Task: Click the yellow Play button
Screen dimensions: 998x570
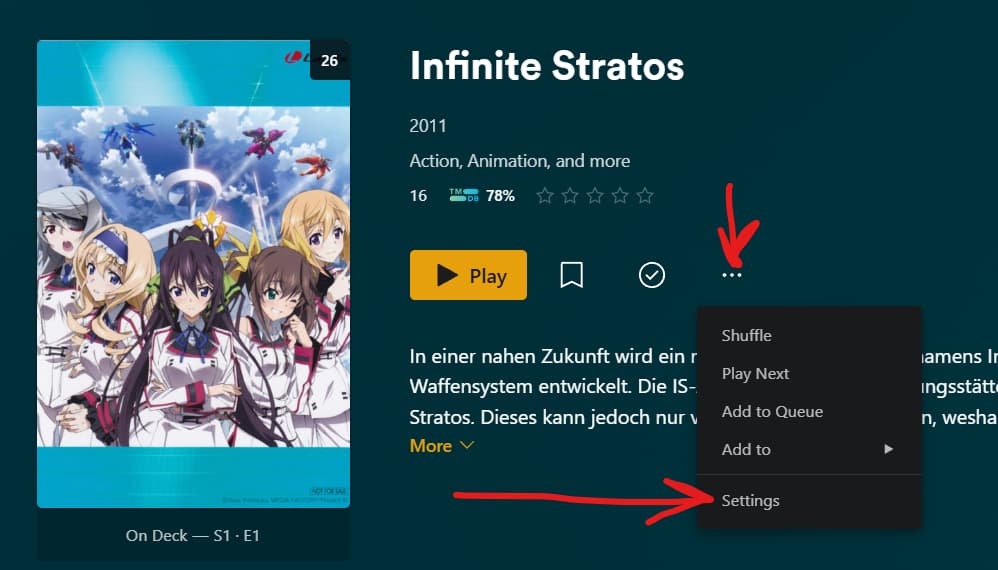Action: pyautogui.click(x=468, y=275)
